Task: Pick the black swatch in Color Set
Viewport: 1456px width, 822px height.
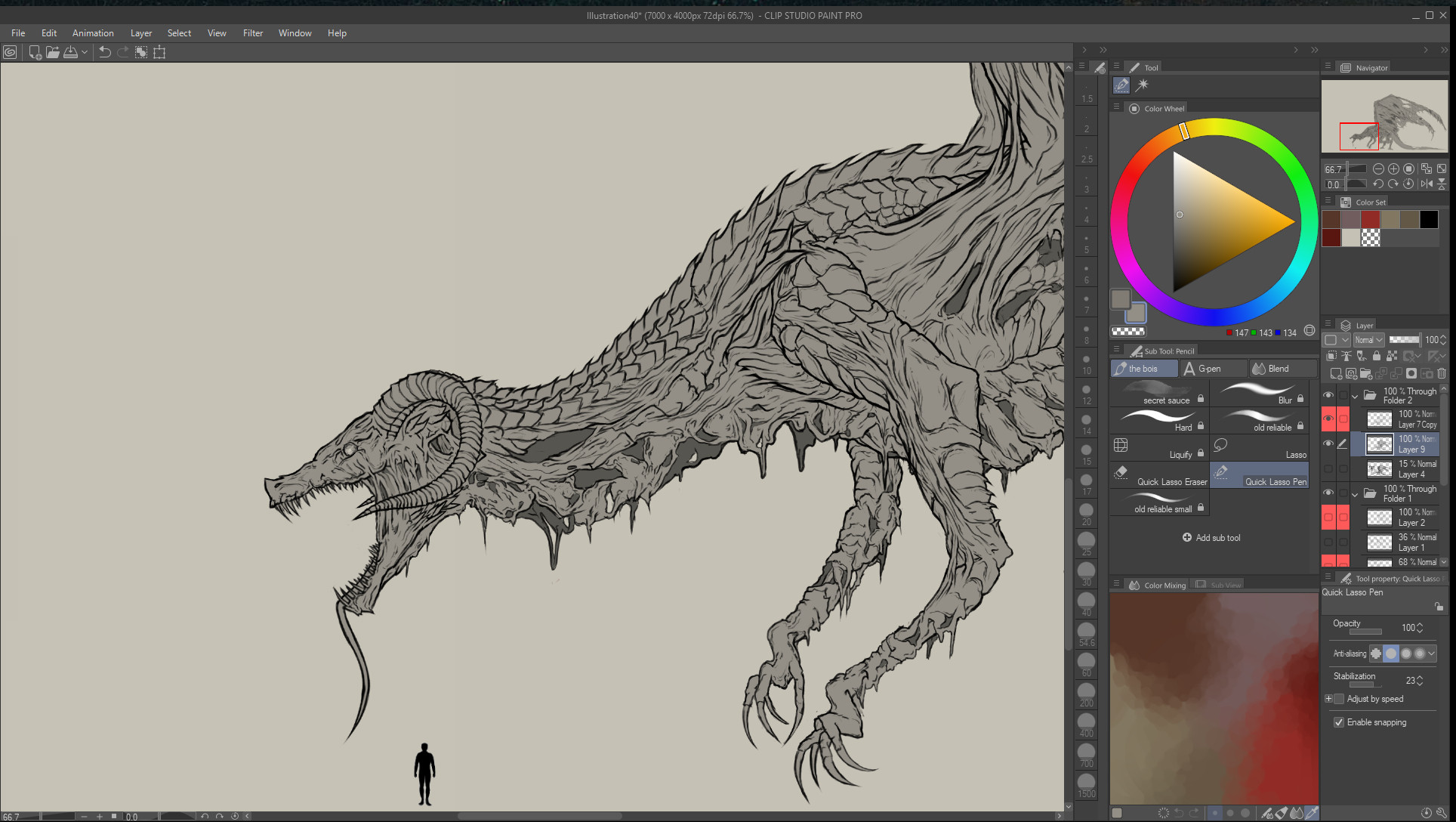Action: click(x=1429, y=219)
